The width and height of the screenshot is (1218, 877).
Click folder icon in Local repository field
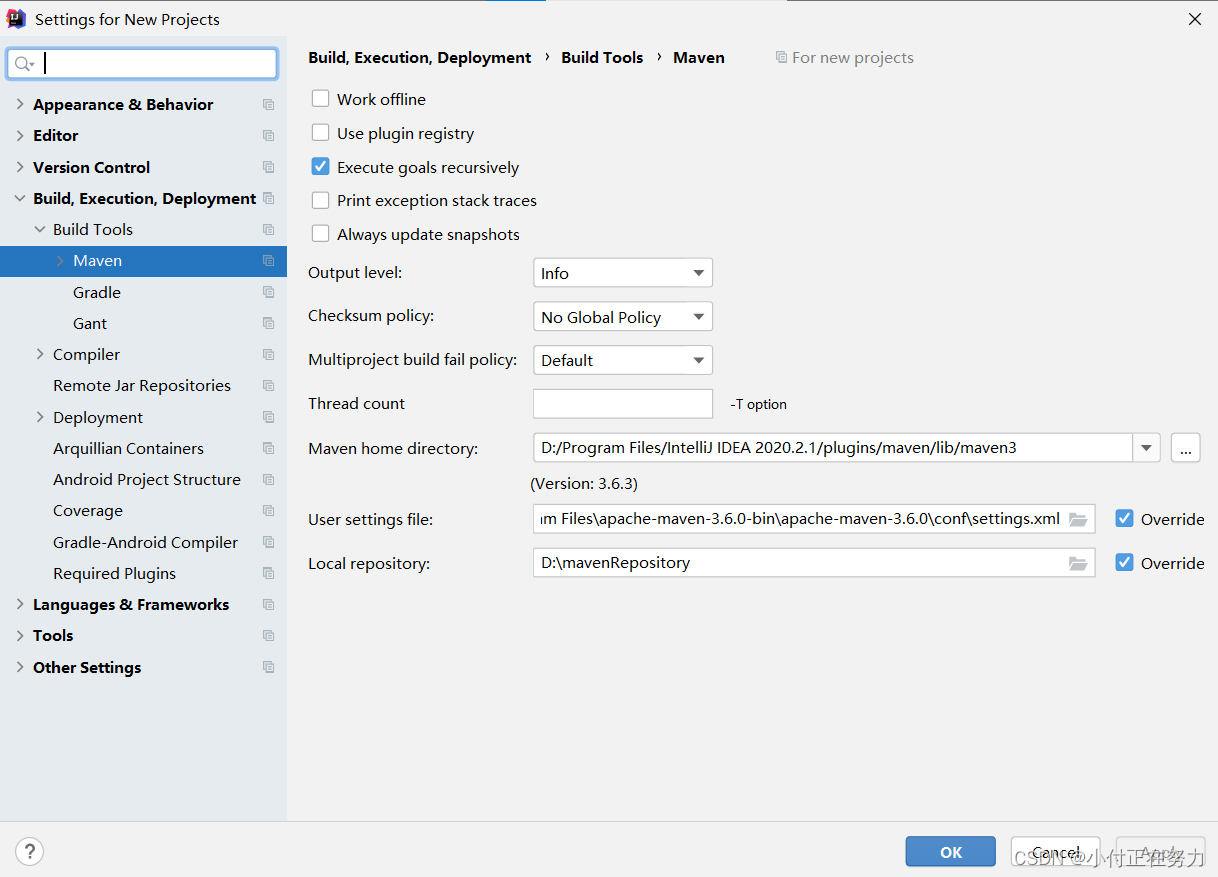point(1077,563)
